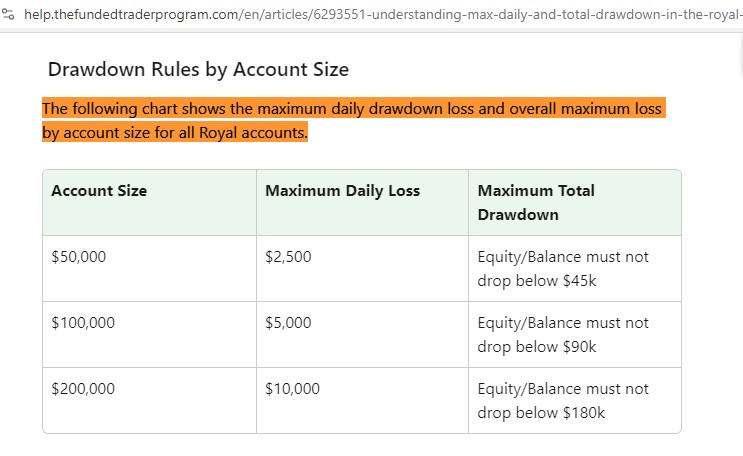This screenshot has height=456, width=743.
Task: Click the highlighted phrase 'overall maximum loss'
Action: 585,108
